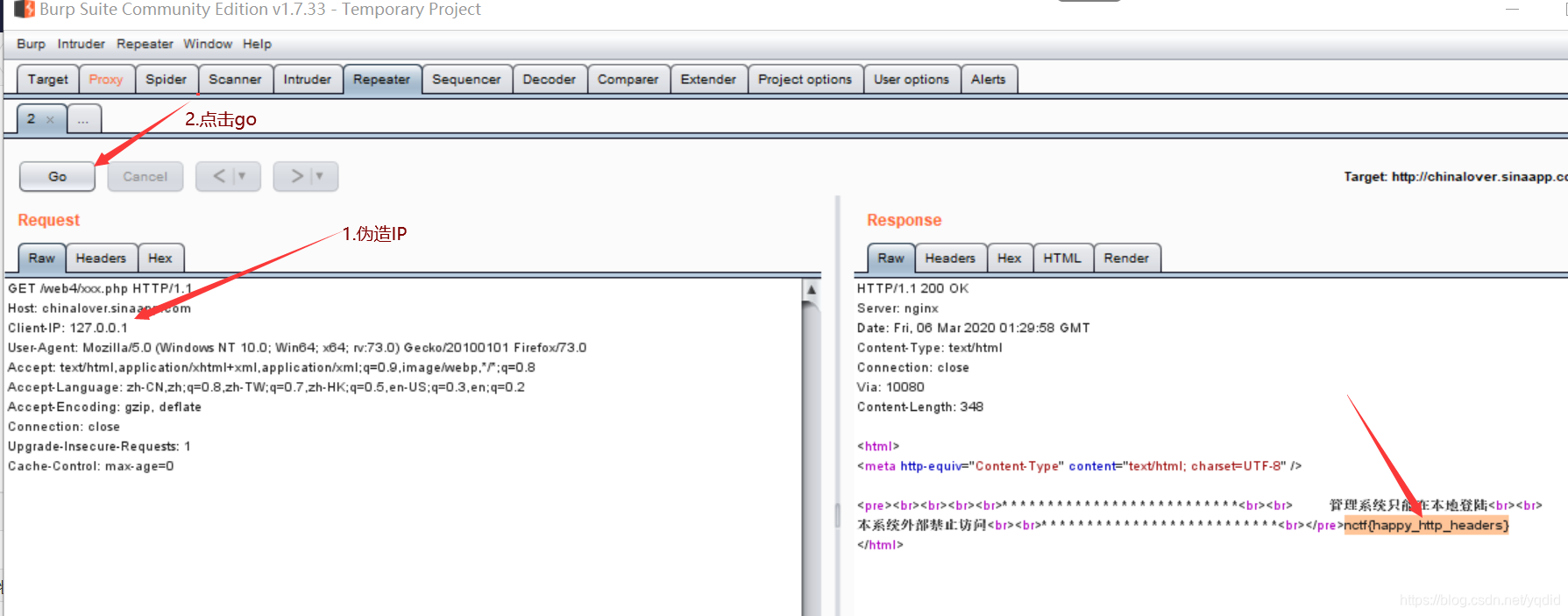Click the Via: 10080 response line
Viewport: 1568px width, 616px height.
pyautogui.click(x=890, y=387)
